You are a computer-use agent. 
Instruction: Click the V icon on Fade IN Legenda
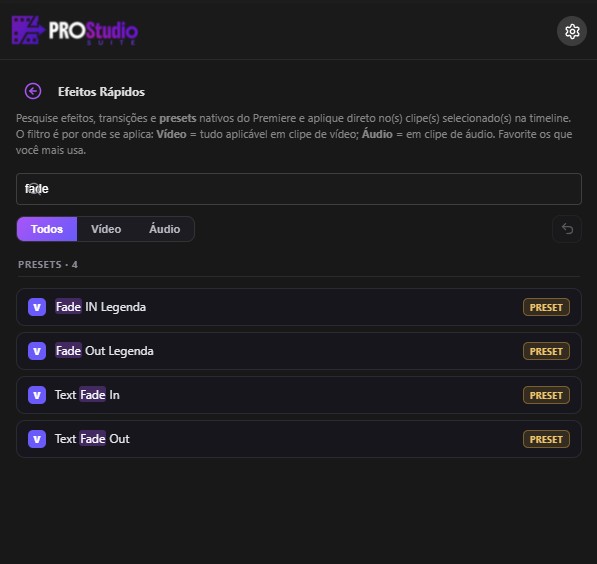coord(37,307)
